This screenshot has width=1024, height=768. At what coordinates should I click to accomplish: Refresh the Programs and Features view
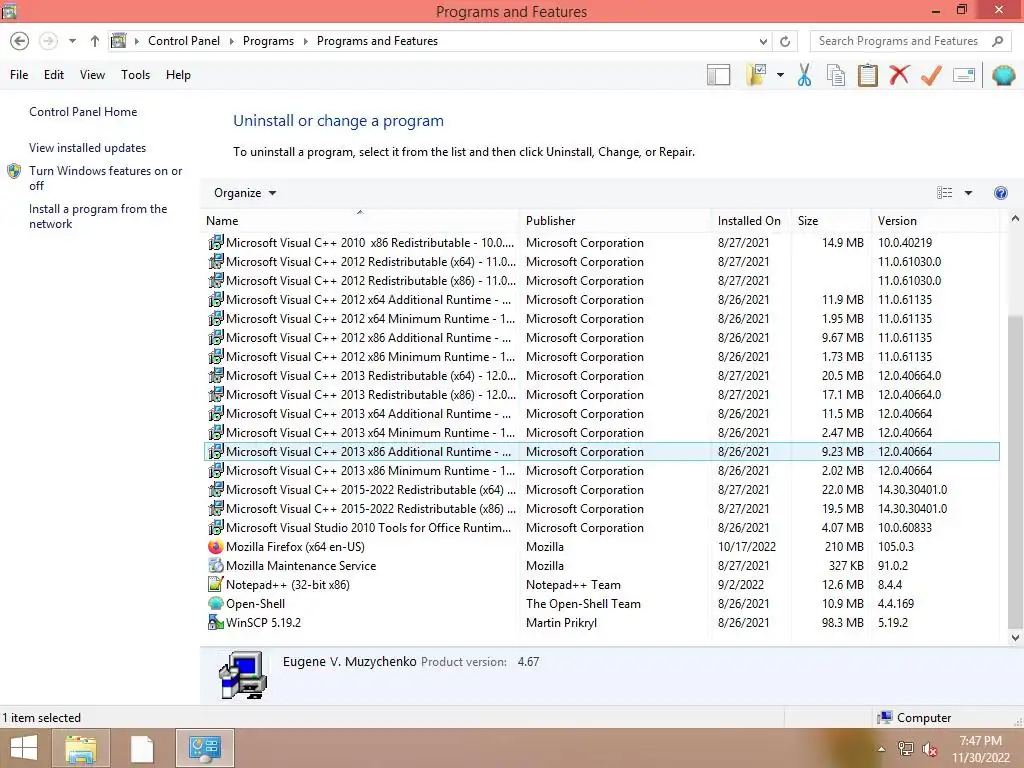tap(785, 41)
